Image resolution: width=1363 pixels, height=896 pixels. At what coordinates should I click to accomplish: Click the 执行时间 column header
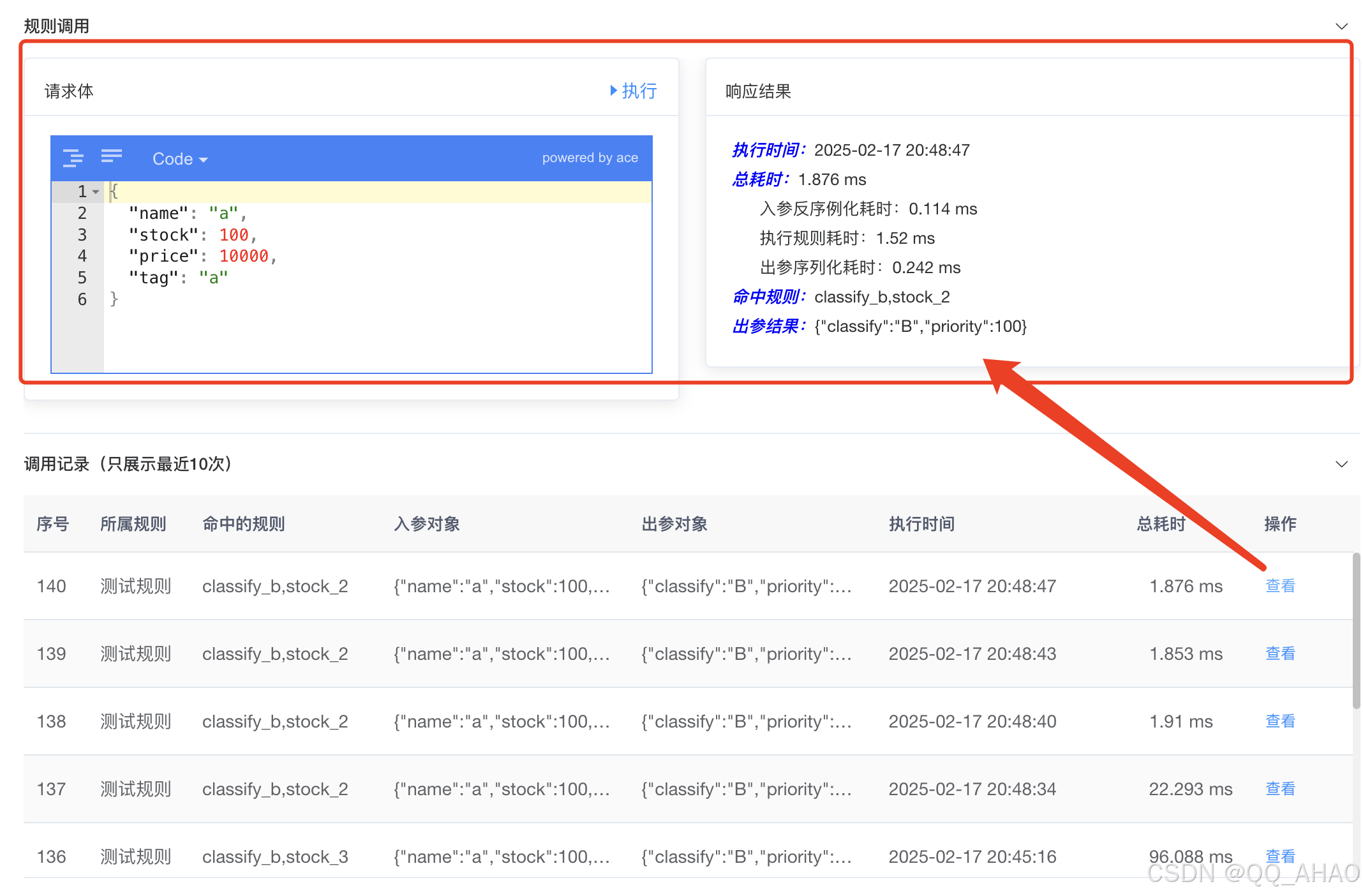click(921, 524)
